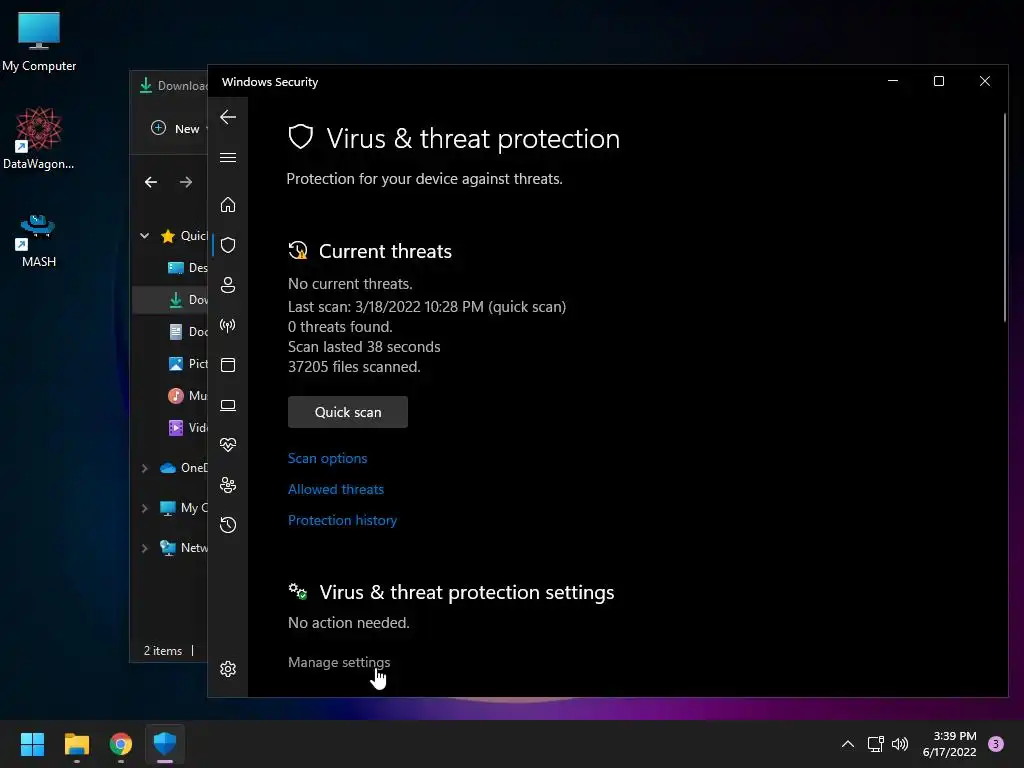
Task: Select My Computer desktop icon
Action: [39, 41]
